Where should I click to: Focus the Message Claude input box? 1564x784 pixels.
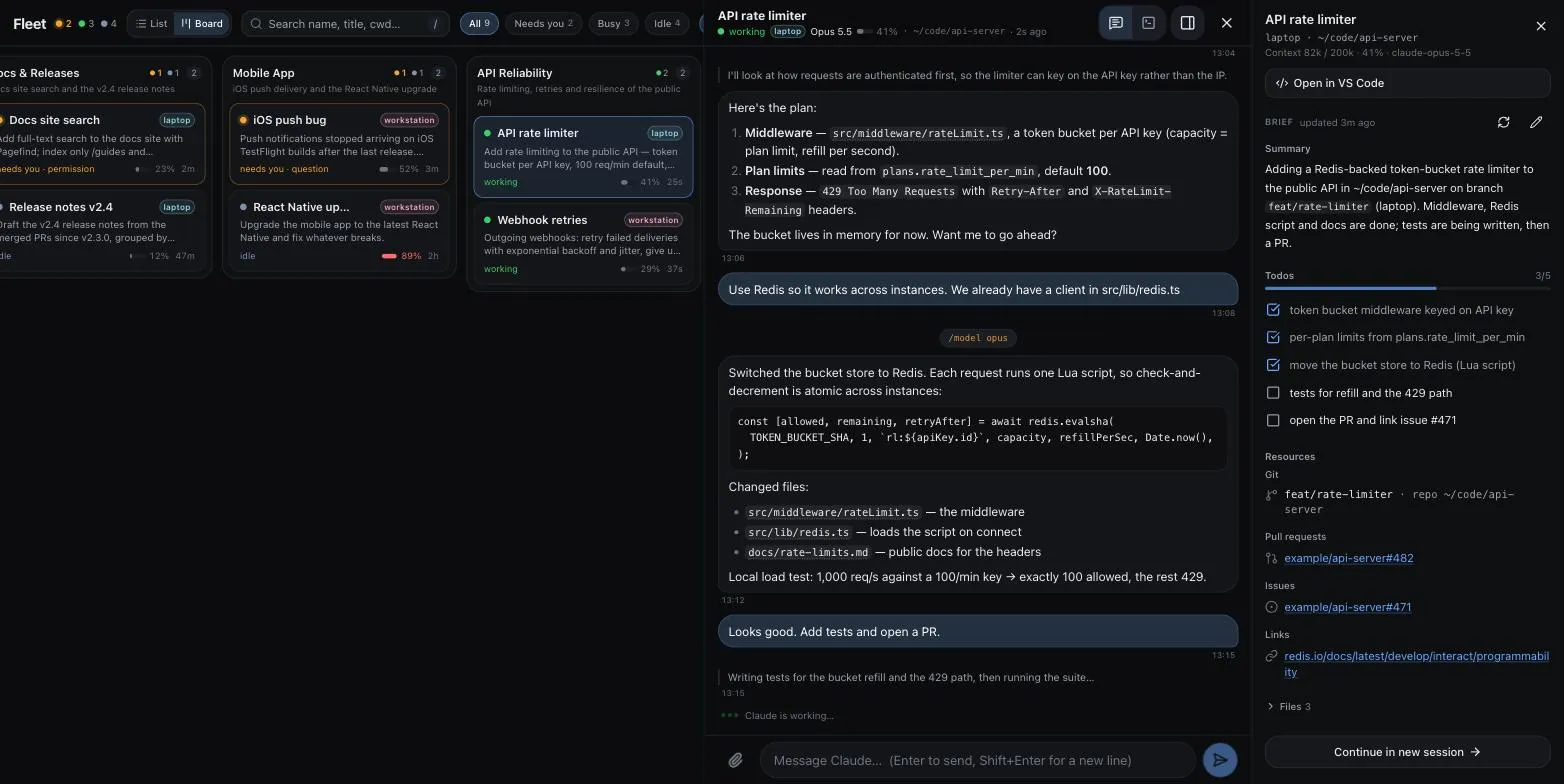click(977, 760)
